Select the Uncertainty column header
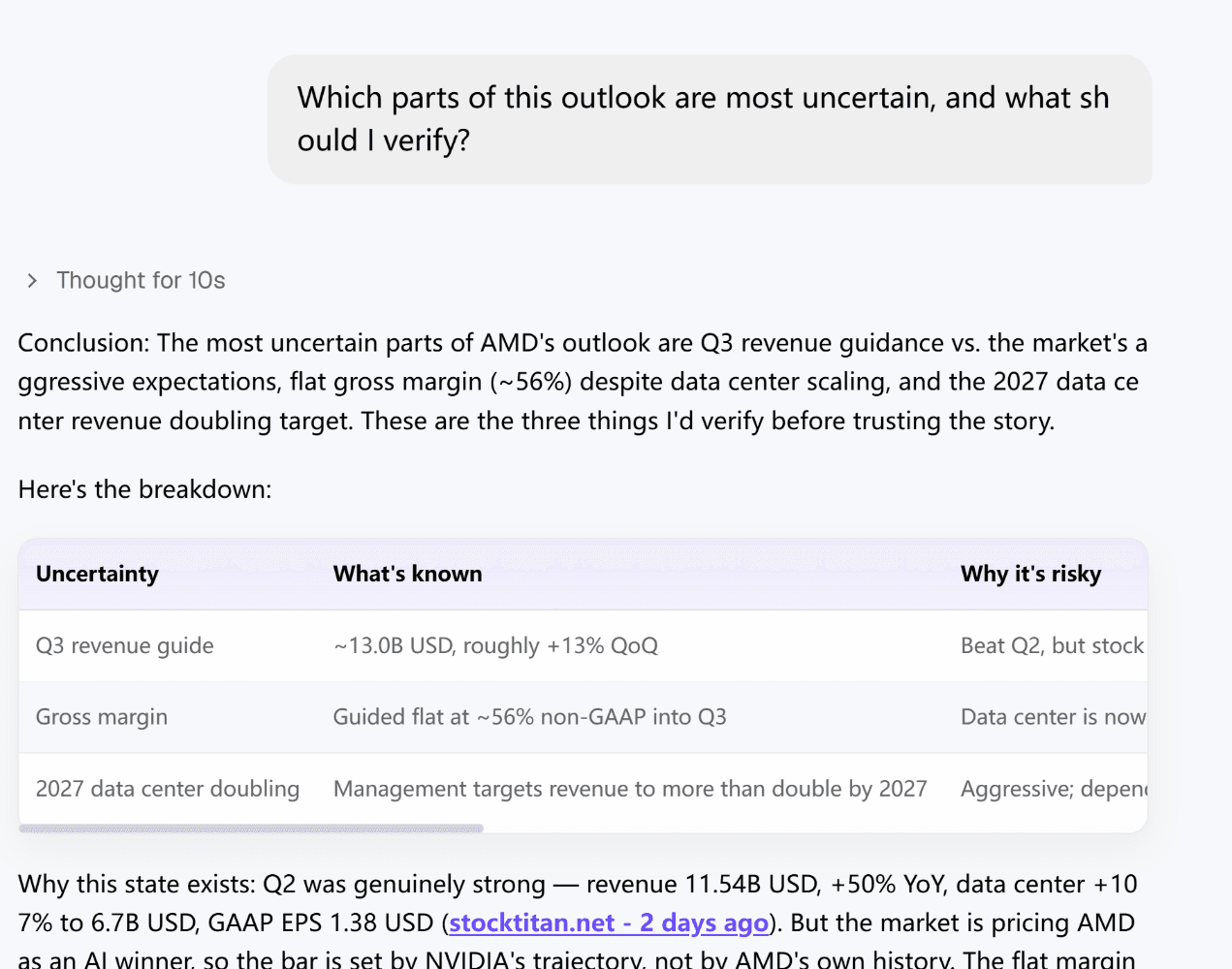This screenshot has width=1232, height=969. (97, 574)
